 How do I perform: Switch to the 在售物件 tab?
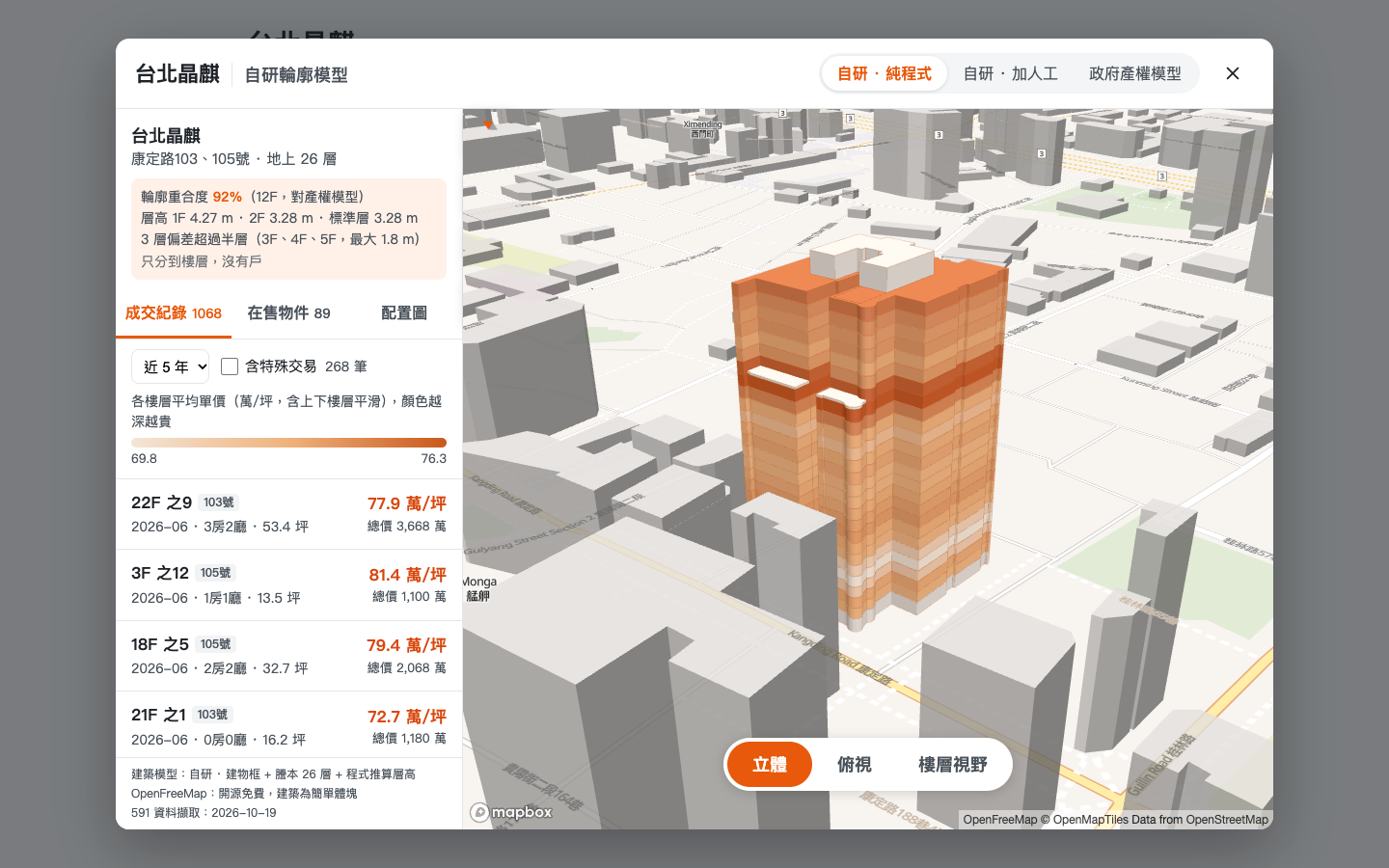(288, 313)
